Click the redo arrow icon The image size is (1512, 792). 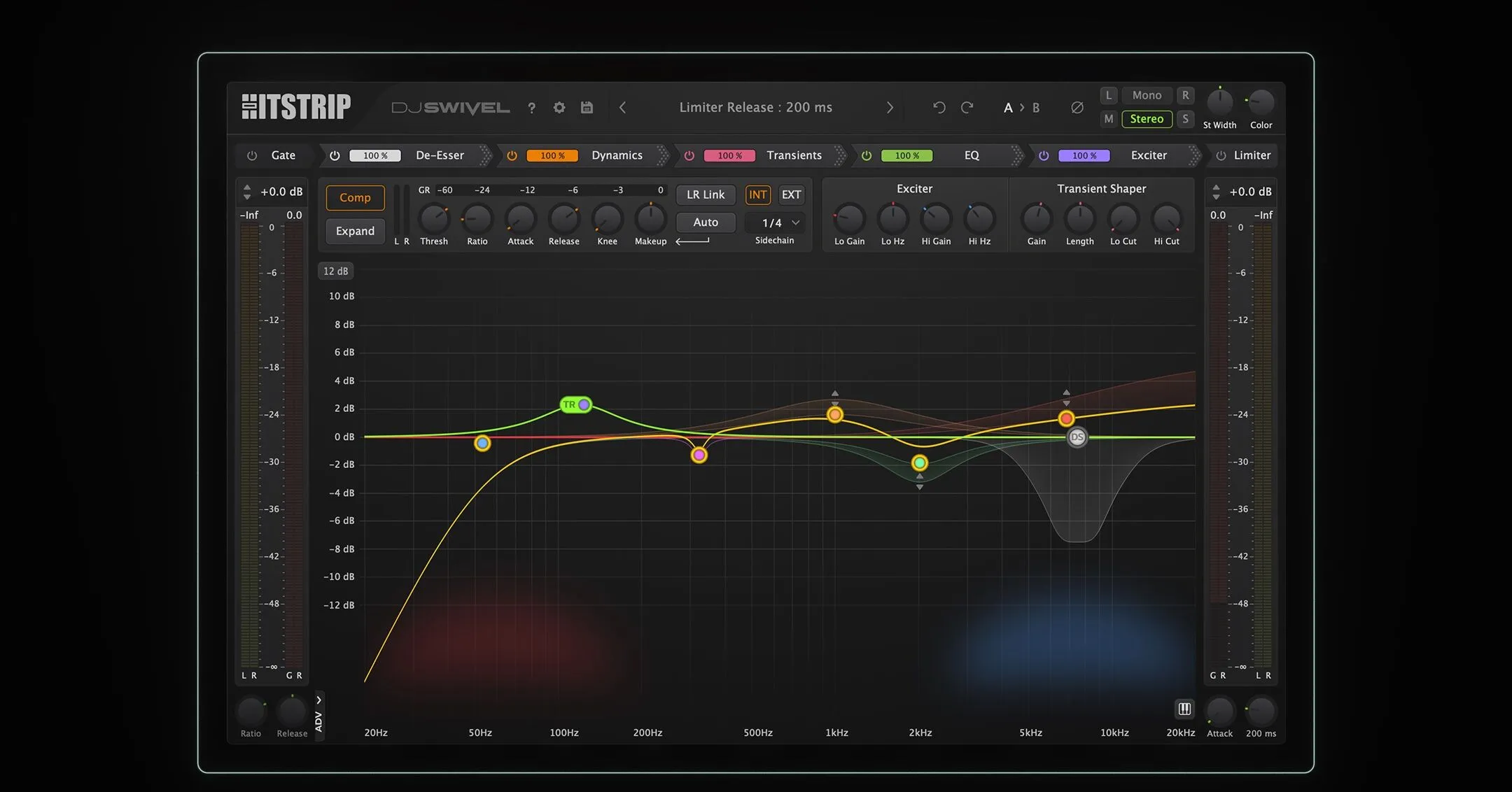[x=967, y=107]
